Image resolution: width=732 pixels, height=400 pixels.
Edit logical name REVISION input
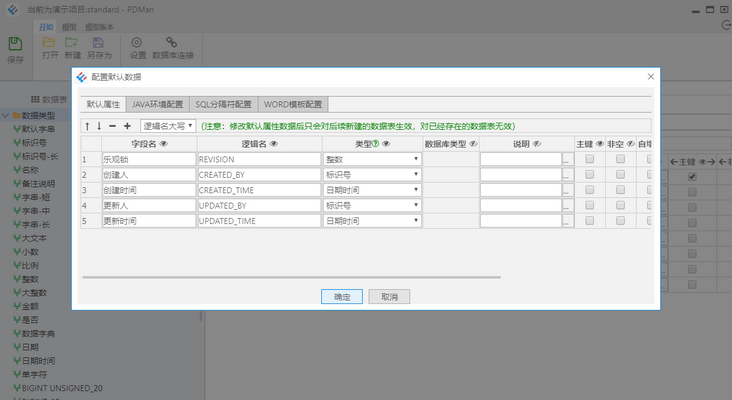coord(259,159)
